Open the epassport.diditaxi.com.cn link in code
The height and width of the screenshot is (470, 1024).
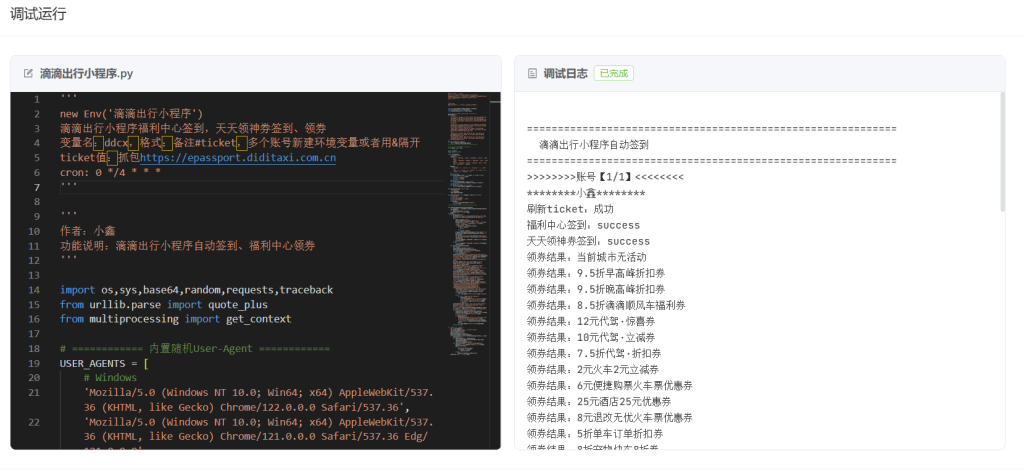click(x=237, y=158)
